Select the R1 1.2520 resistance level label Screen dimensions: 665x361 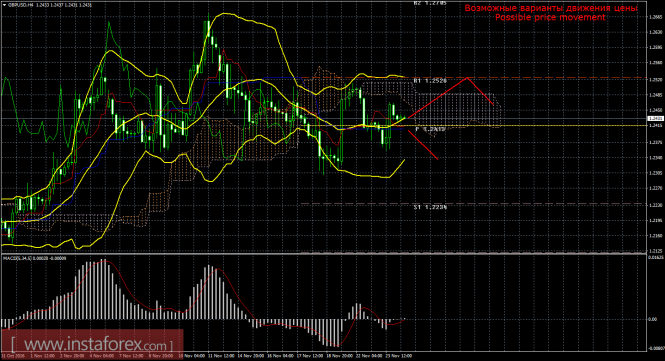coord(430,80)
